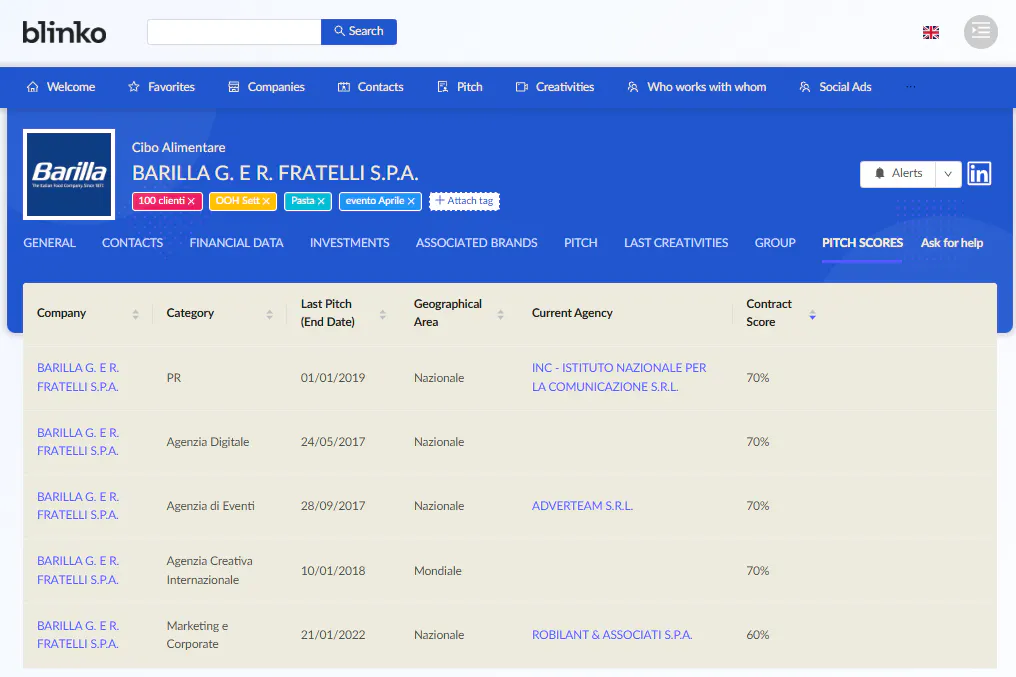Focus the search text field

pos(234,32)
